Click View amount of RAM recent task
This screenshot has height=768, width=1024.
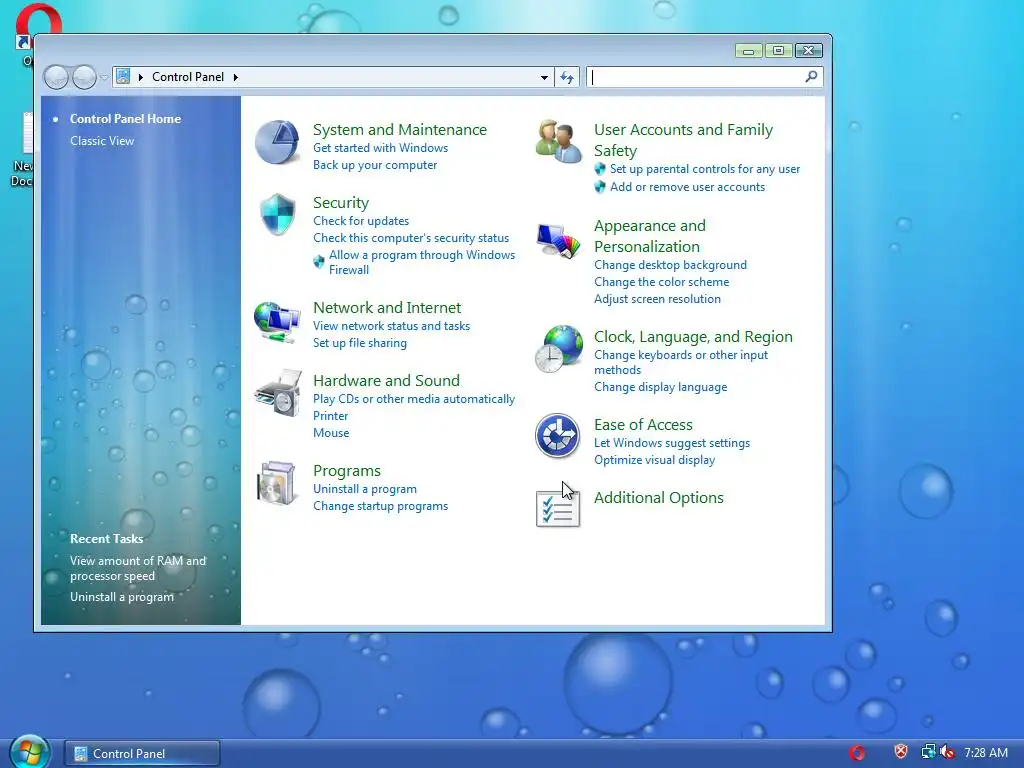coord(138,568)
